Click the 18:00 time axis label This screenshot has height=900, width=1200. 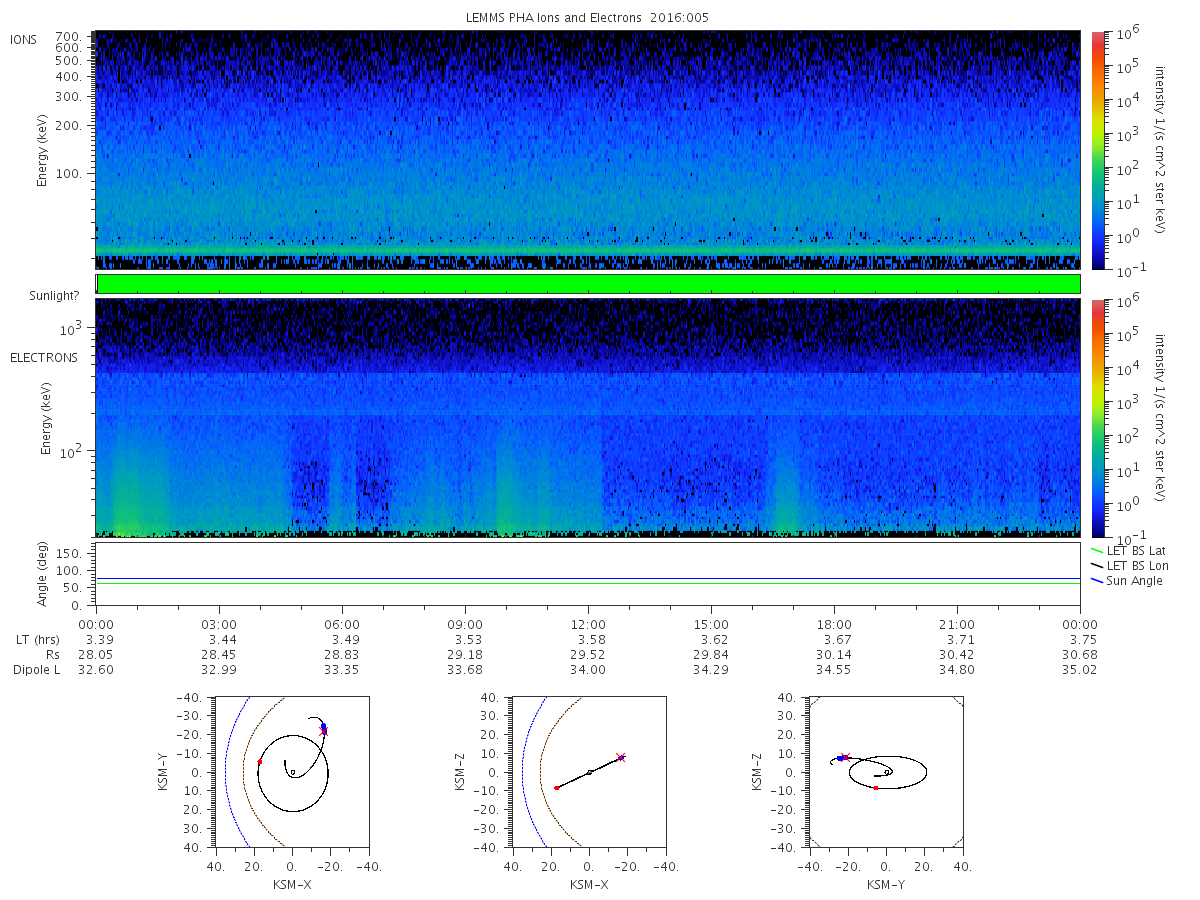click(834, 625)
